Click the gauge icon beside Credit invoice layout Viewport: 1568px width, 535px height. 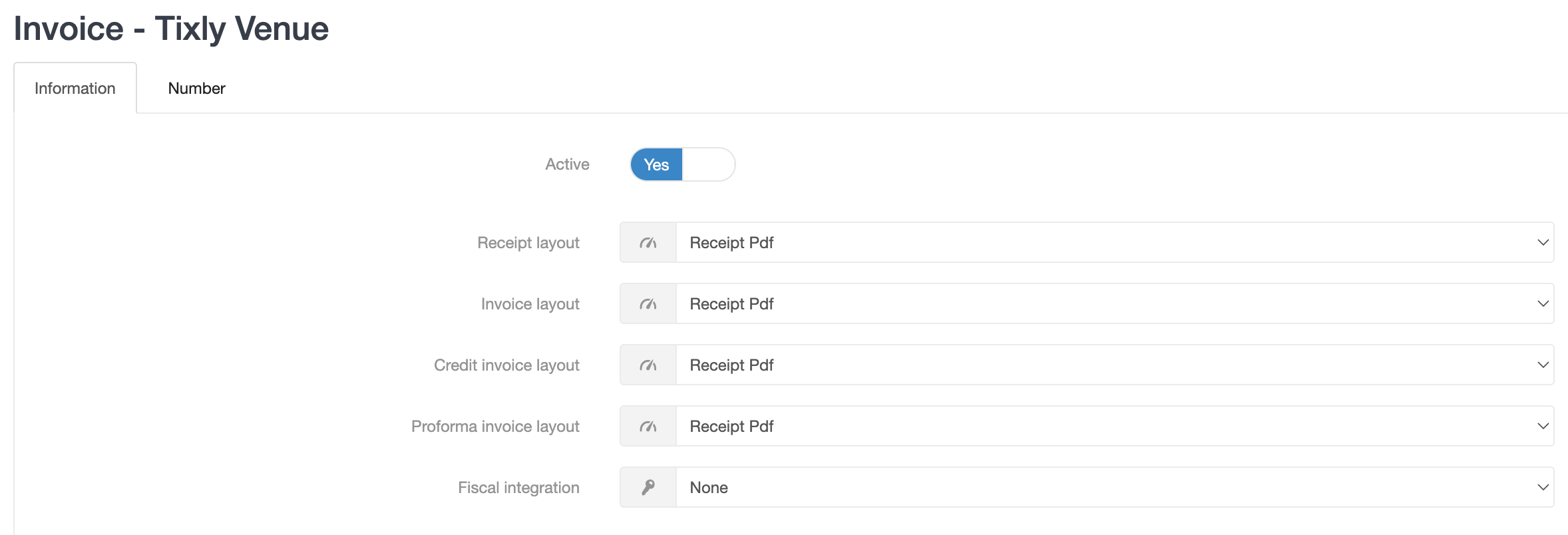click(648, 365)
